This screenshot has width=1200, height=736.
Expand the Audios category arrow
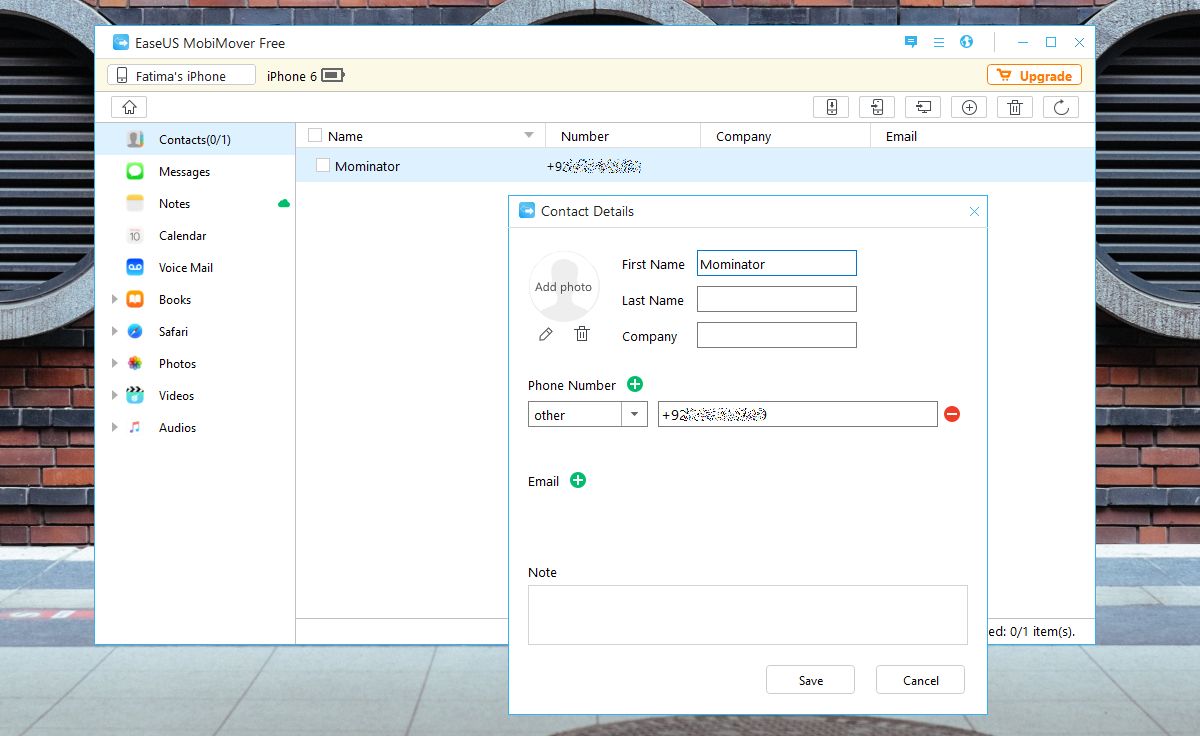pos(115,427)
